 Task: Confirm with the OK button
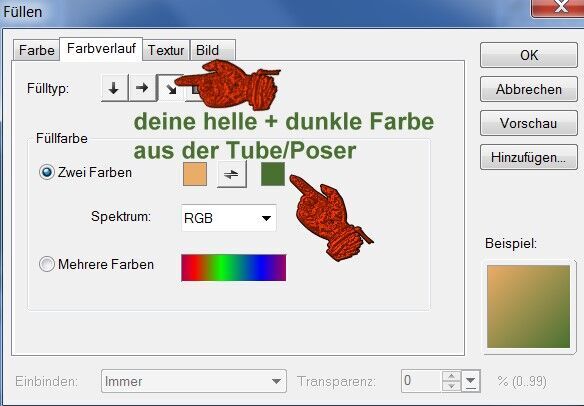point(529,55)
